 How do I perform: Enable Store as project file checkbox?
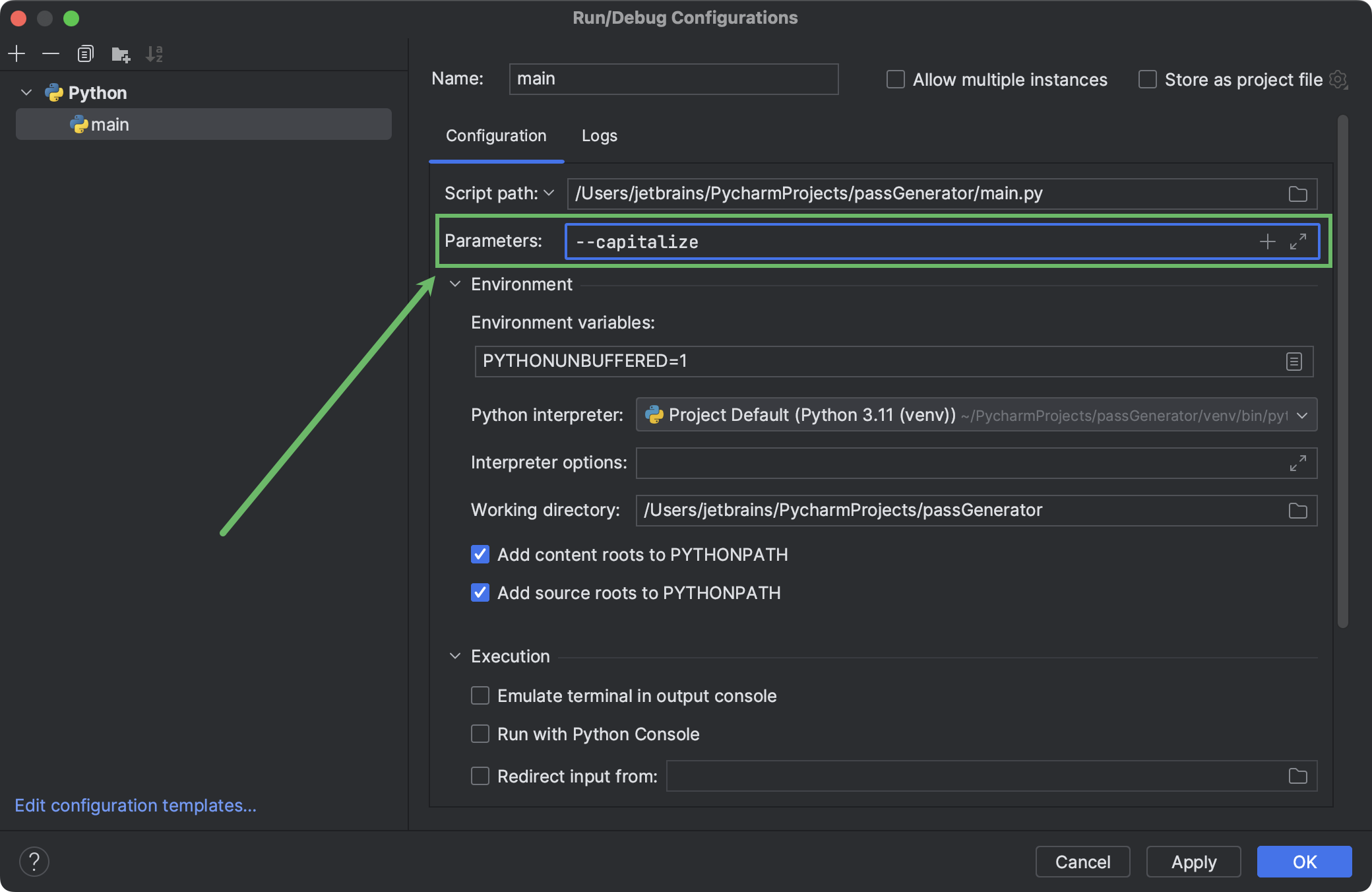[x=1148, y=79]
